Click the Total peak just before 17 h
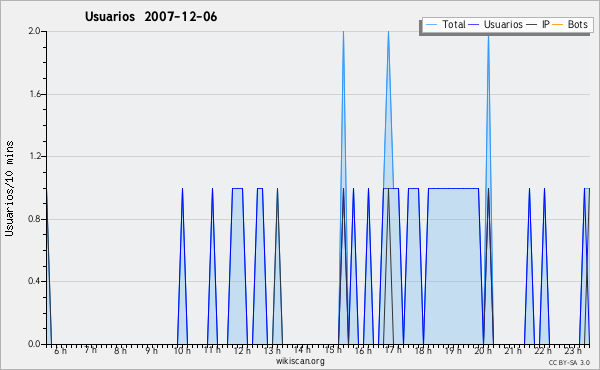The height and width of the screenshot is (370, 600). (x=388, y=32)
